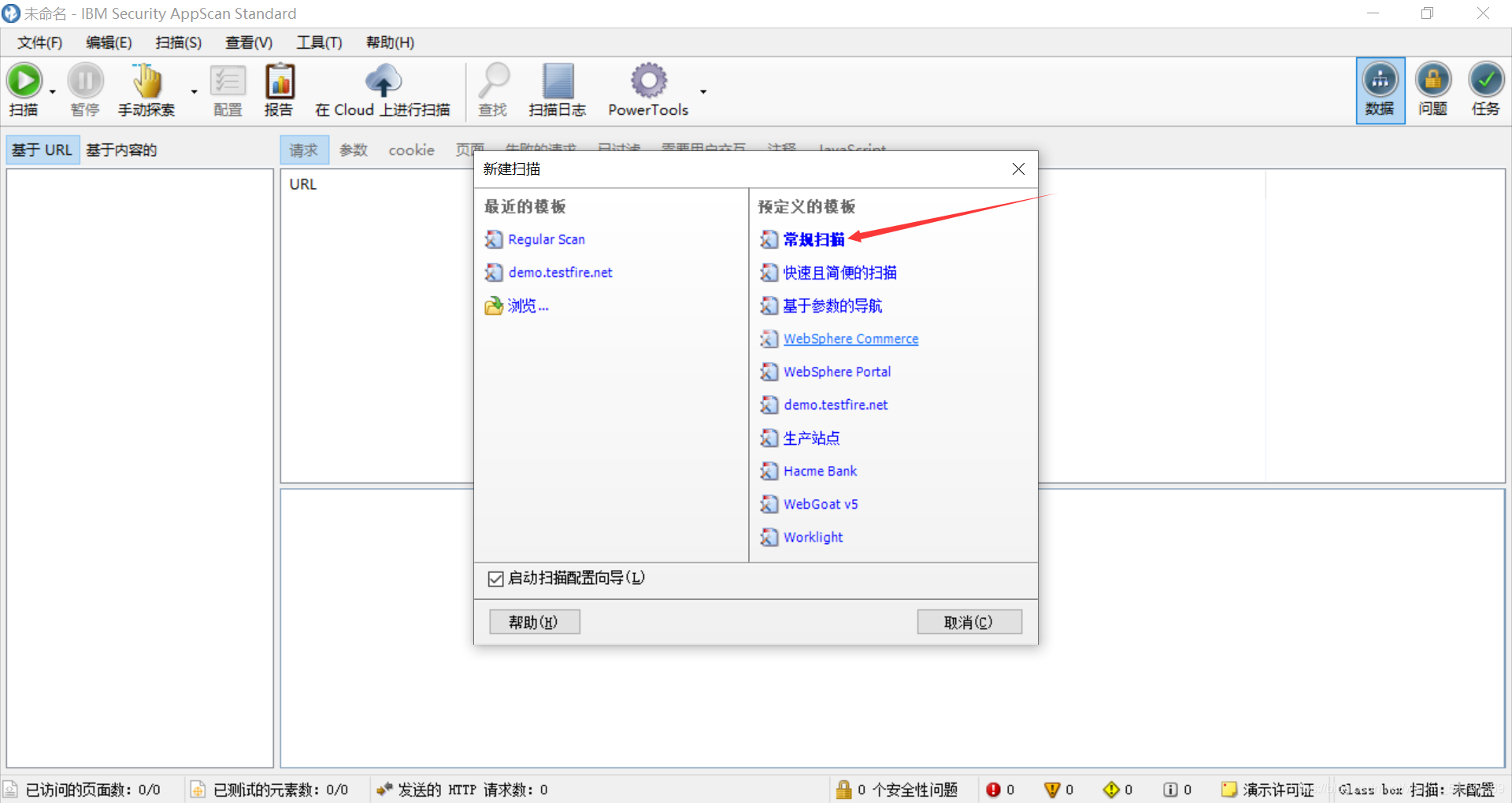Click the informational severity status icon

coord(1171,790)
